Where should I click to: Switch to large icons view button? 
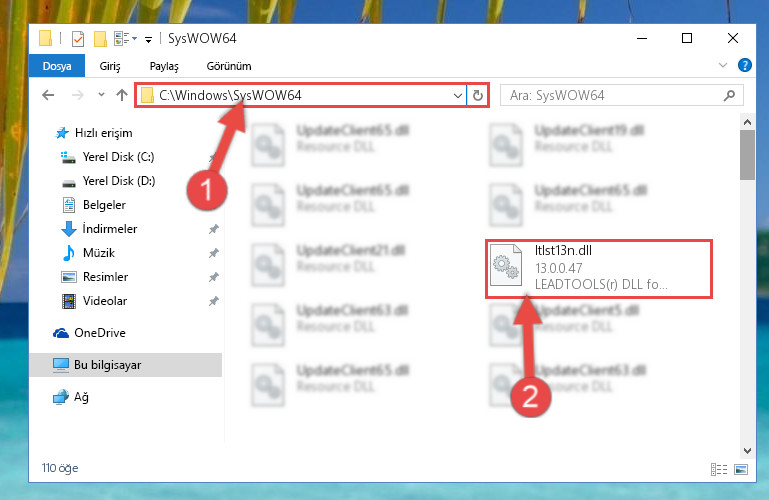[x=741, y=470]
